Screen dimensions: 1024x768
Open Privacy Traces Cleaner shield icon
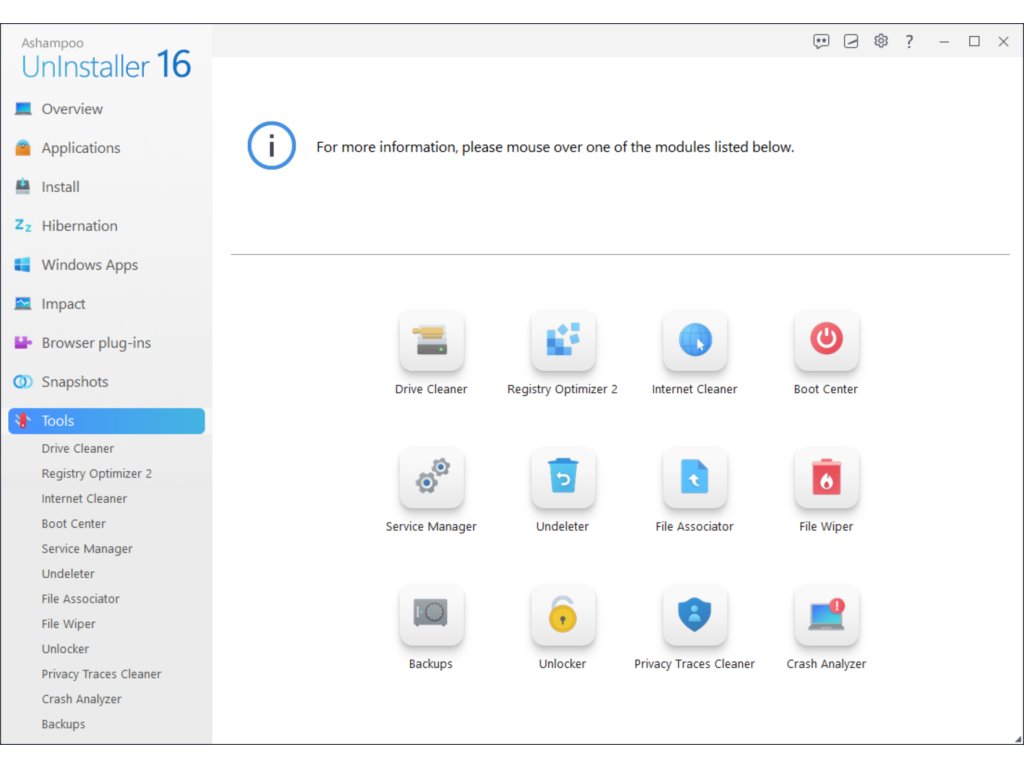click(x=695, y=616)
